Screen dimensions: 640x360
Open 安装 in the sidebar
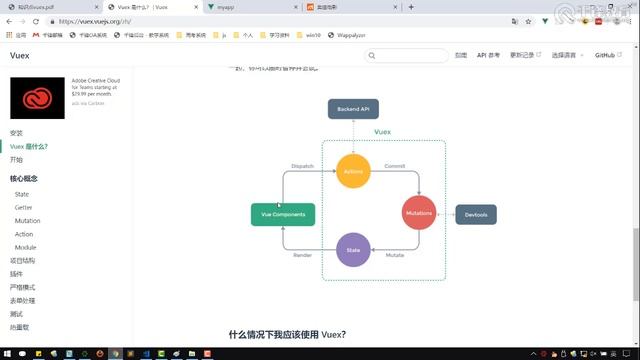coord(16,133)
